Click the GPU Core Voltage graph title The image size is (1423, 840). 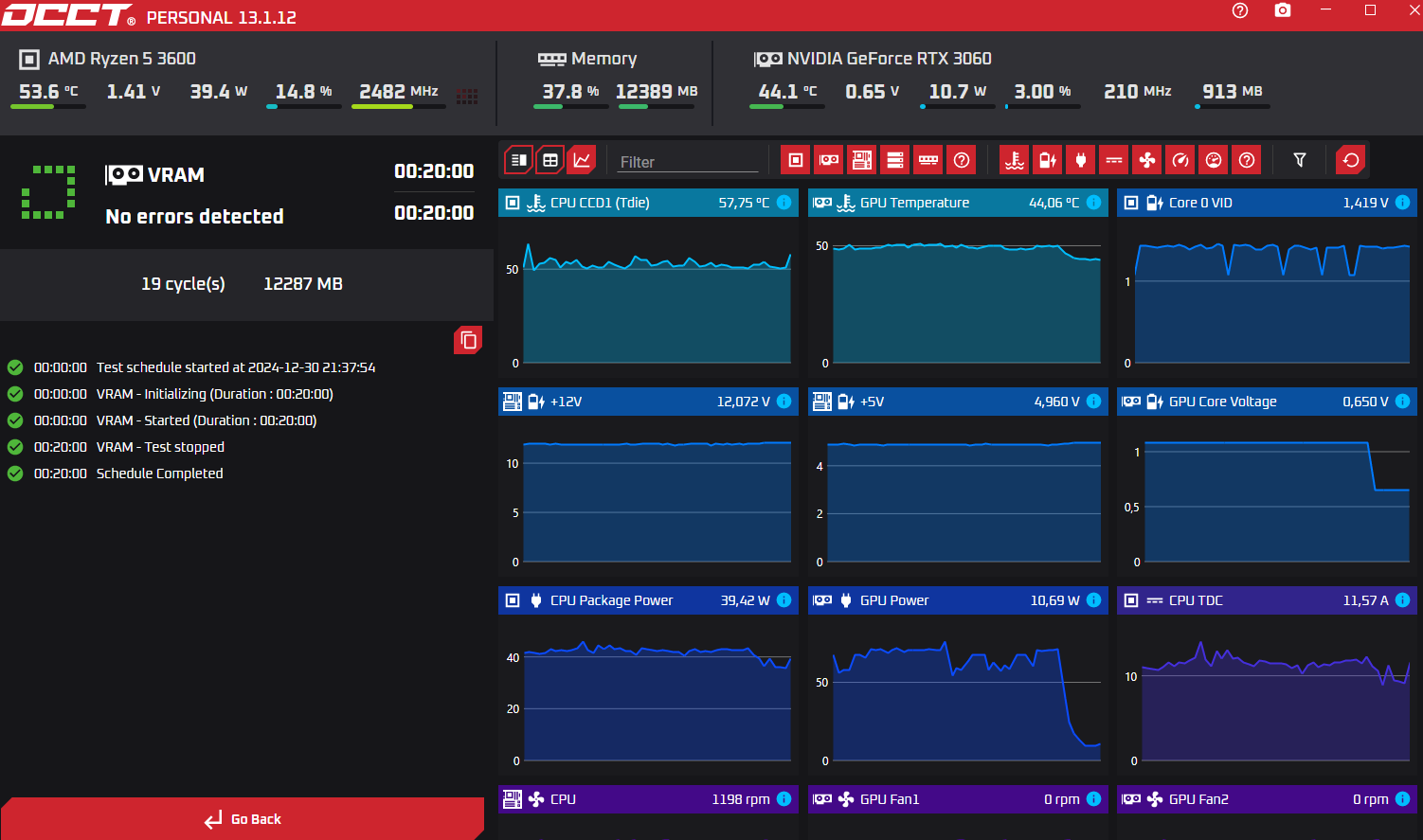coord(1223,402)
